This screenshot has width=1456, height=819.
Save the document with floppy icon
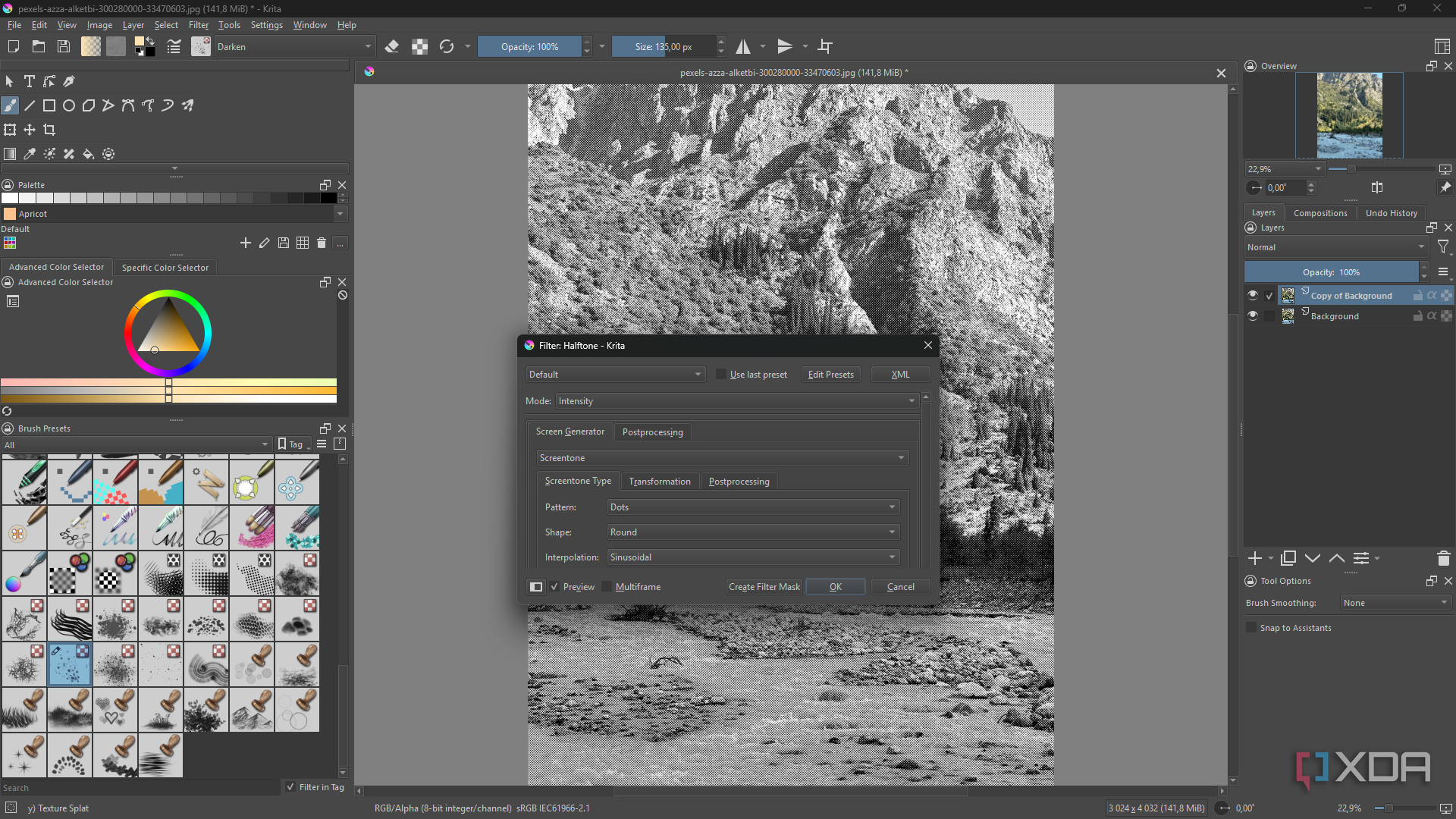tap(64, 47)
